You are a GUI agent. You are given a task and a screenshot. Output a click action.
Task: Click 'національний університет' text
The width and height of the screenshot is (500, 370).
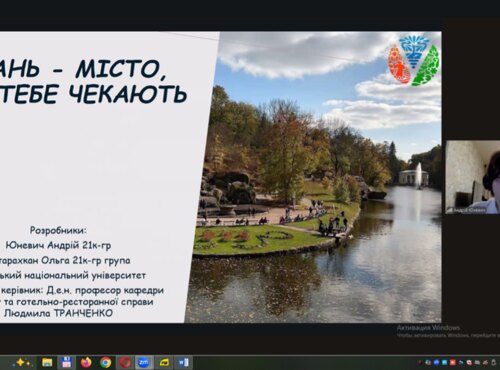pos(84,276)
